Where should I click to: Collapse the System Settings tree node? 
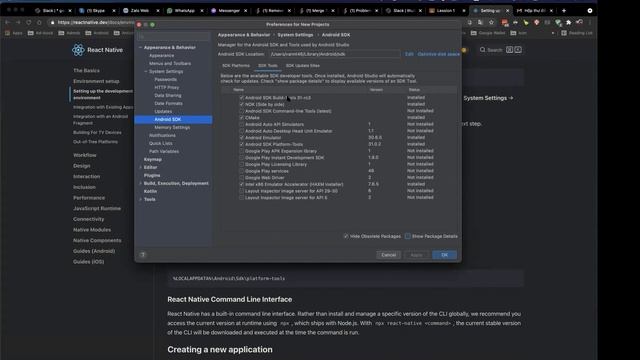coord(146,71)
